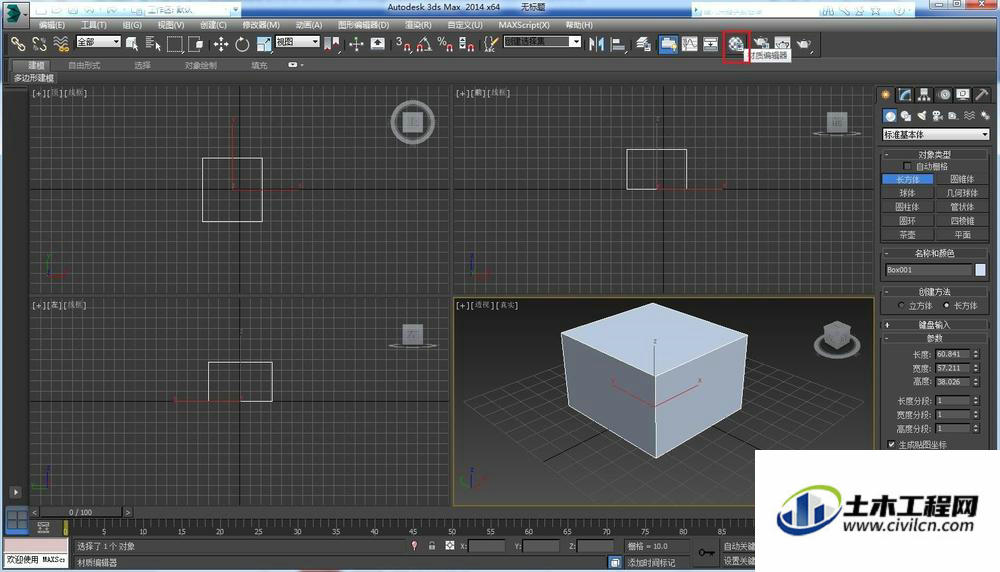
Task: Select the 立方体 radio button
Action: click(901, 305)
